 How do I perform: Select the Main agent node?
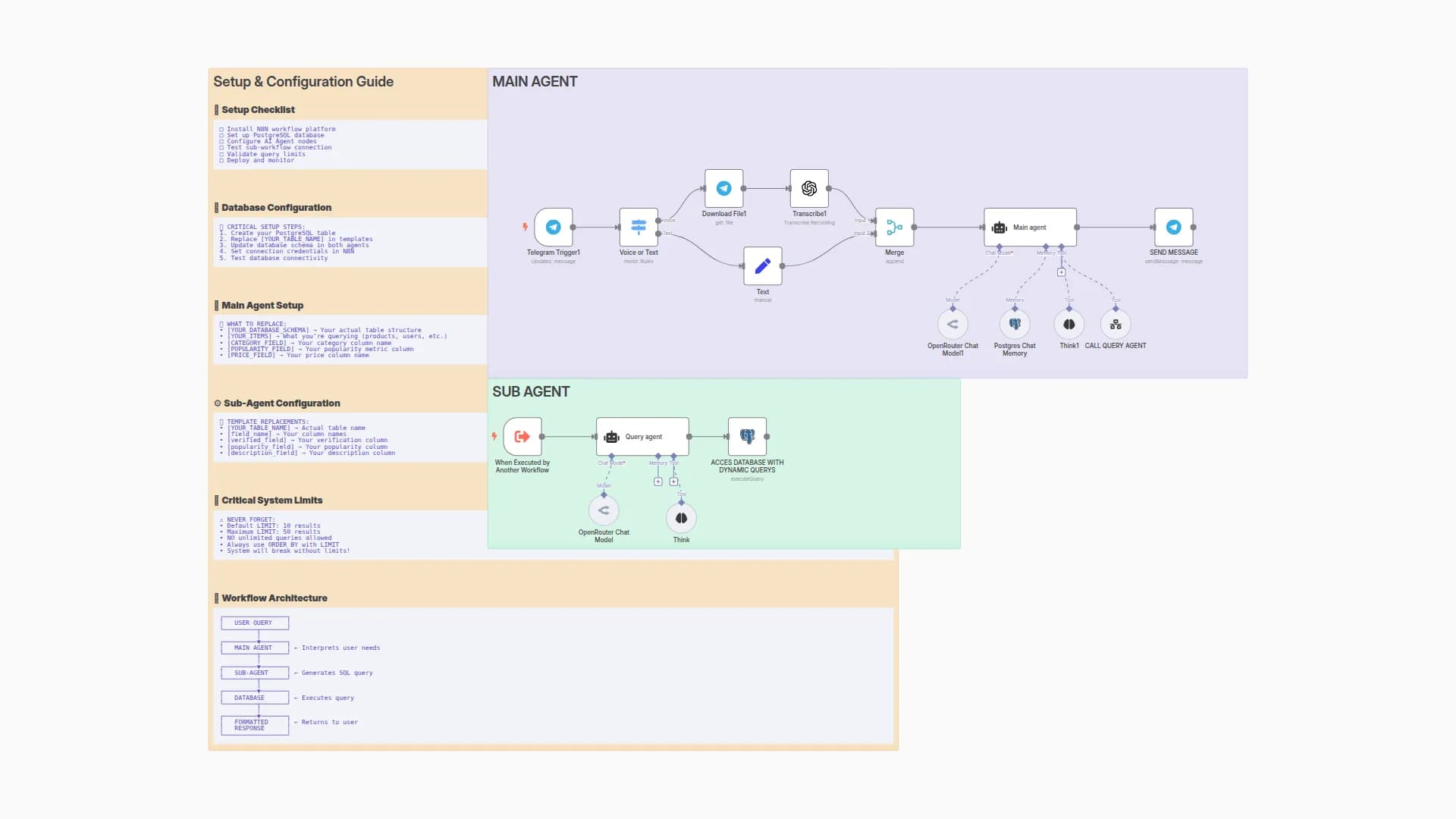1030,227
